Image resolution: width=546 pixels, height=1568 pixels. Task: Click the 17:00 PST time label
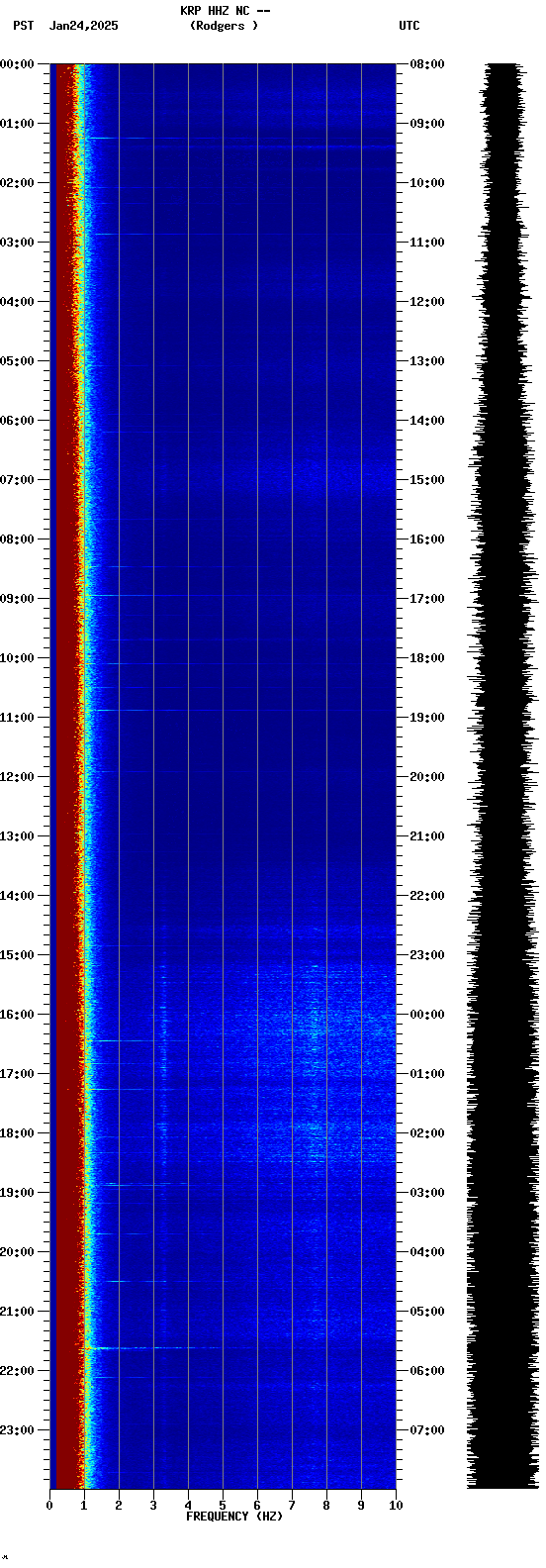18,1074
